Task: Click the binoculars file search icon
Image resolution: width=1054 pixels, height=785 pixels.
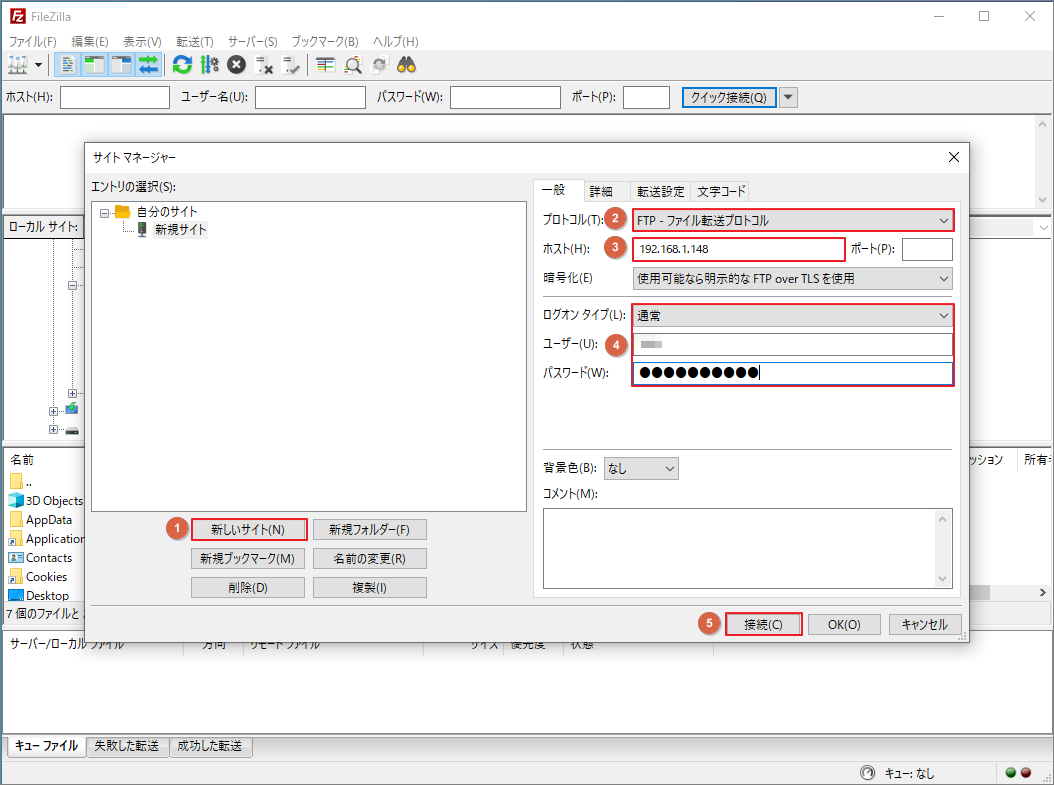Action: pos(407,65)
